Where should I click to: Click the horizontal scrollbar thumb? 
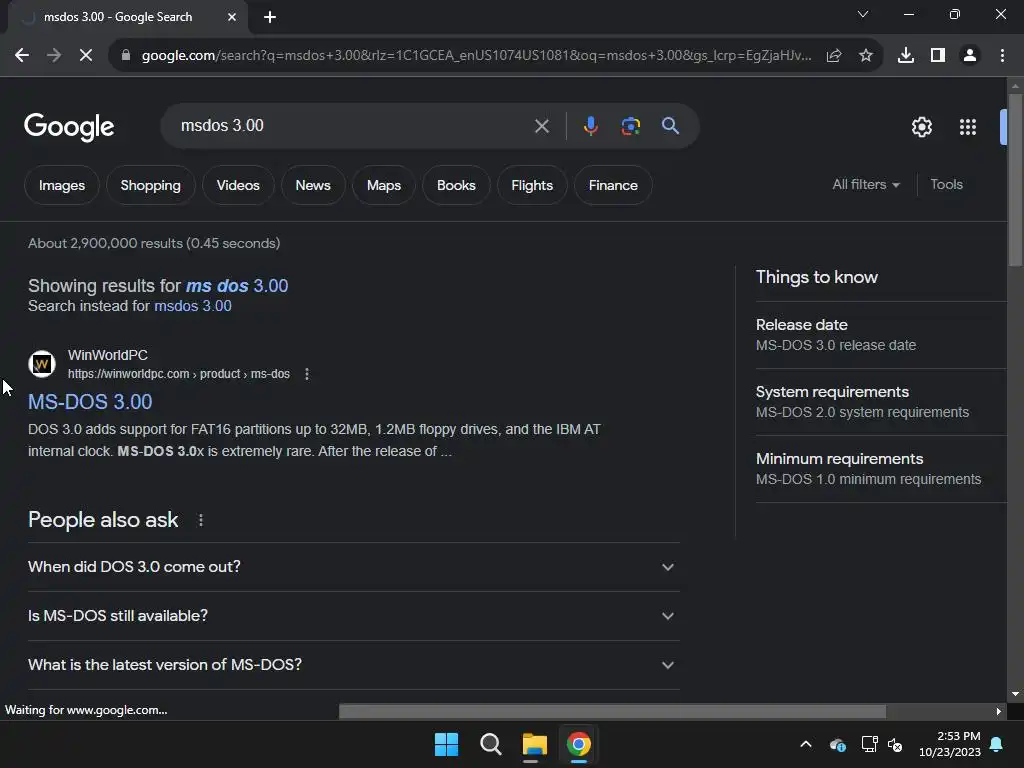pyautogui.click(x=612, y=711)
